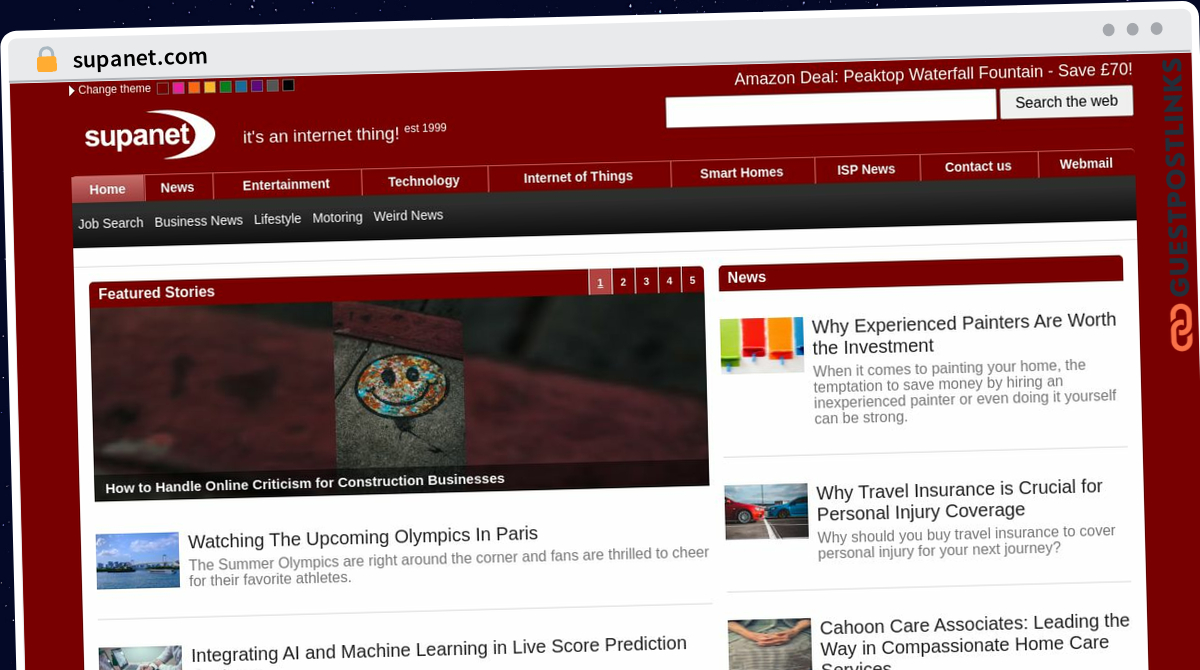Select the purple theme swatch

click(257, 86)
